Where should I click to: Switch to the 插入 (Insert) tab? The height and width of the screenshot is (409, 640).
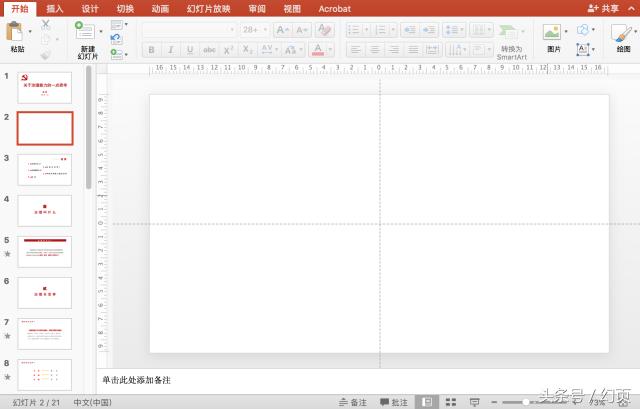tap(55, 8)
